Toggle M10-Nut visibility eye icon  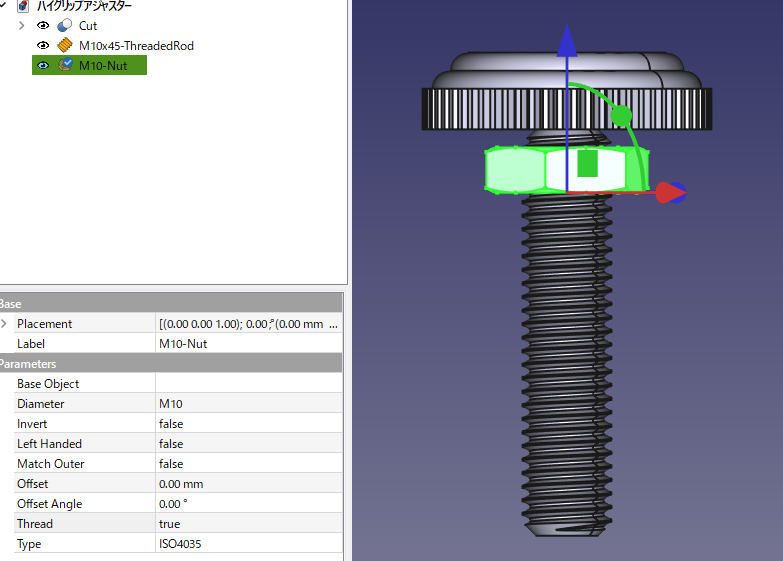[x=43, y=66]
